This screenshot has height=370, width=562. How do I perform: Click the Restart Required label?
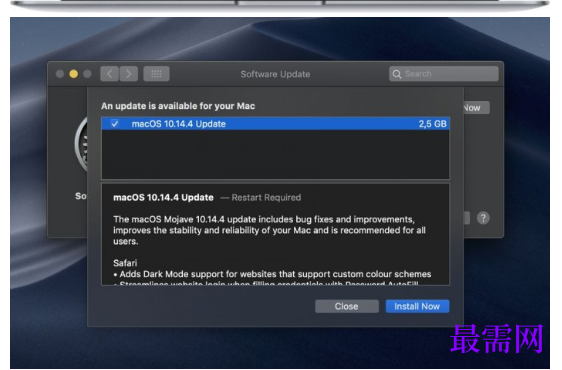pyautogui.click(x=266, y=197)
